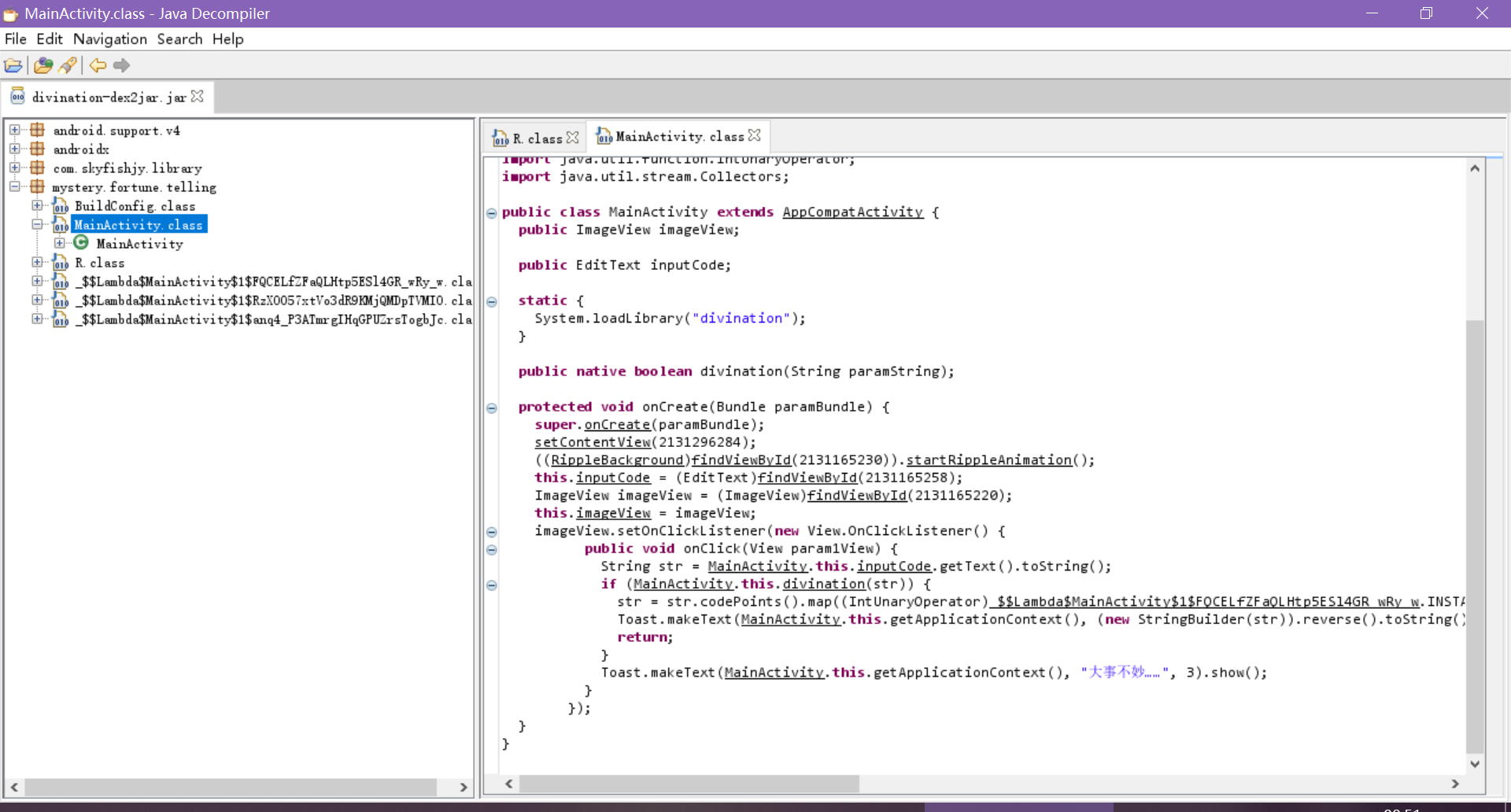Fold the if divination block

[492, 585]
